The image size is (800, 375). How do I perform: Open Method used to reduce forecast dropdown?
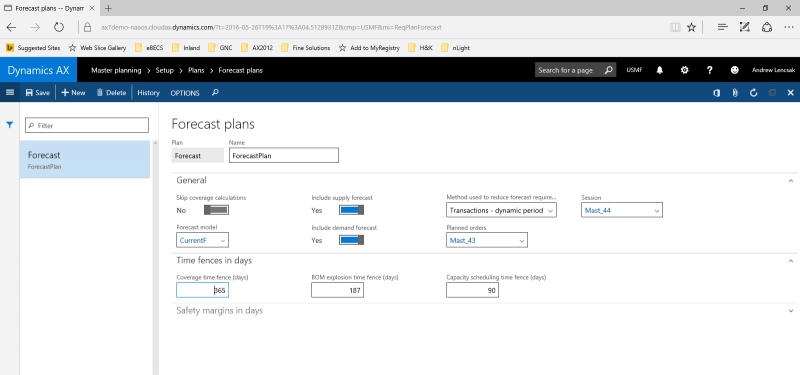click(501, 210)
